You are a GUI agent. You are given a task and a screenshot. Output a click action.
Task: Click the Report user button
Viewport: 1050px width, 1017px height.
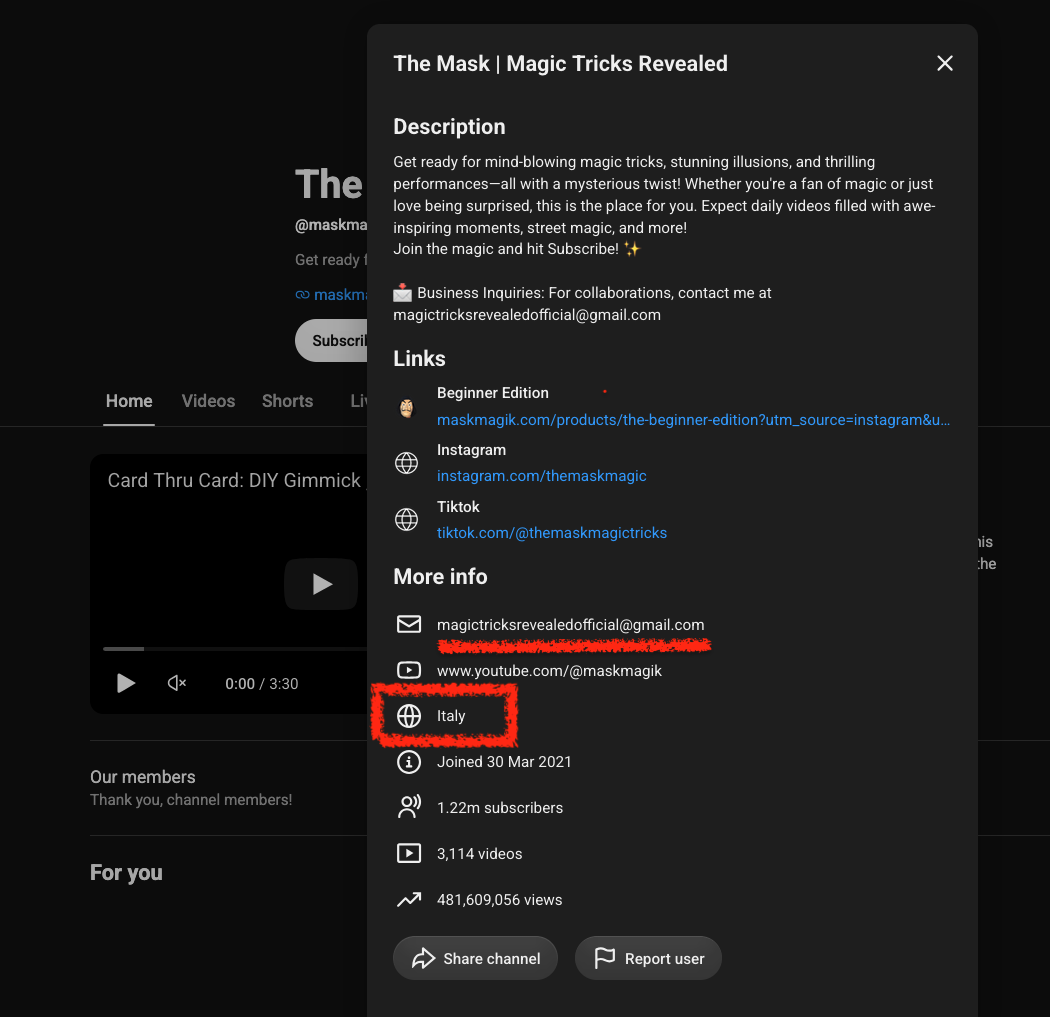(x=648, y=958)
